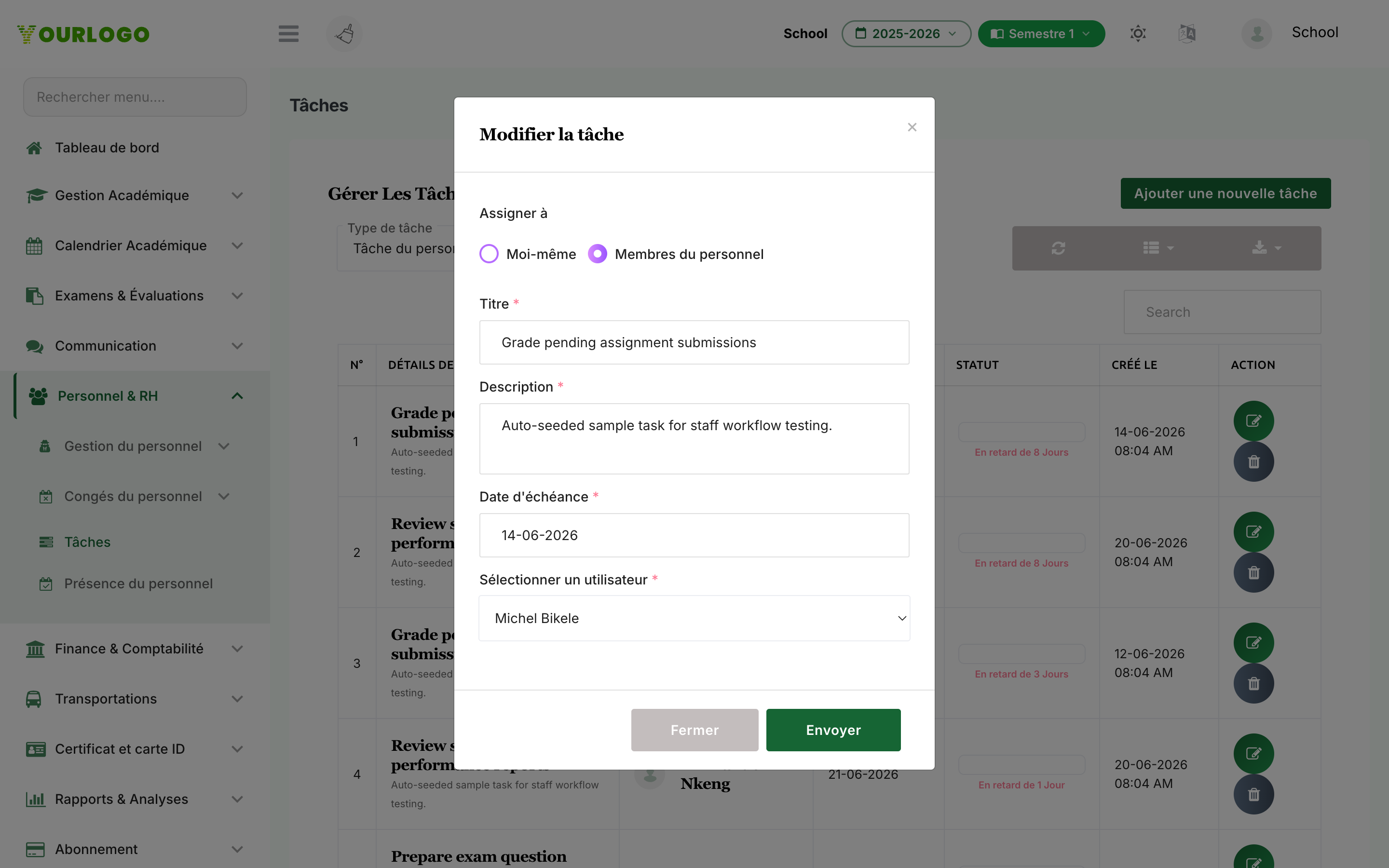
Task: Click the Certificat et carte ID icon
Action: [x=36, y=749]
